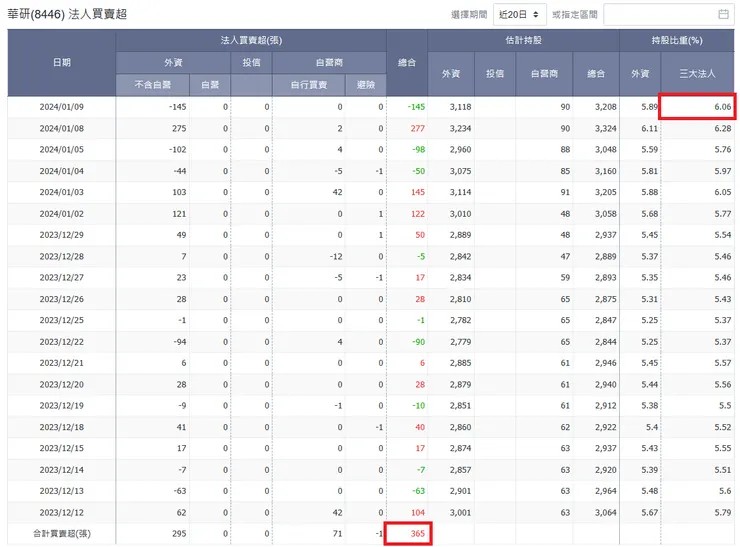Screen dimensions: 740x547
Task: Select the 2023/12/12 date cell
Action: (62, 513)
